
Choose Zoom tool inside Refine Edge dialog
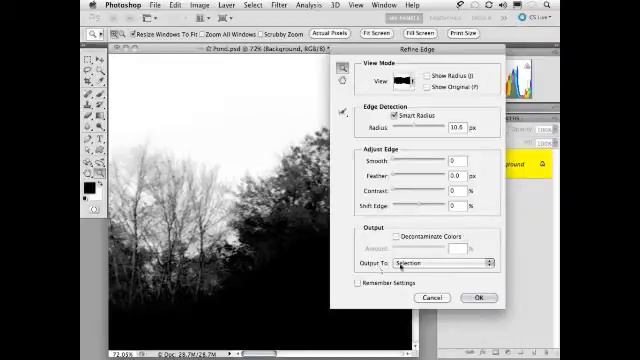(342, 68)
